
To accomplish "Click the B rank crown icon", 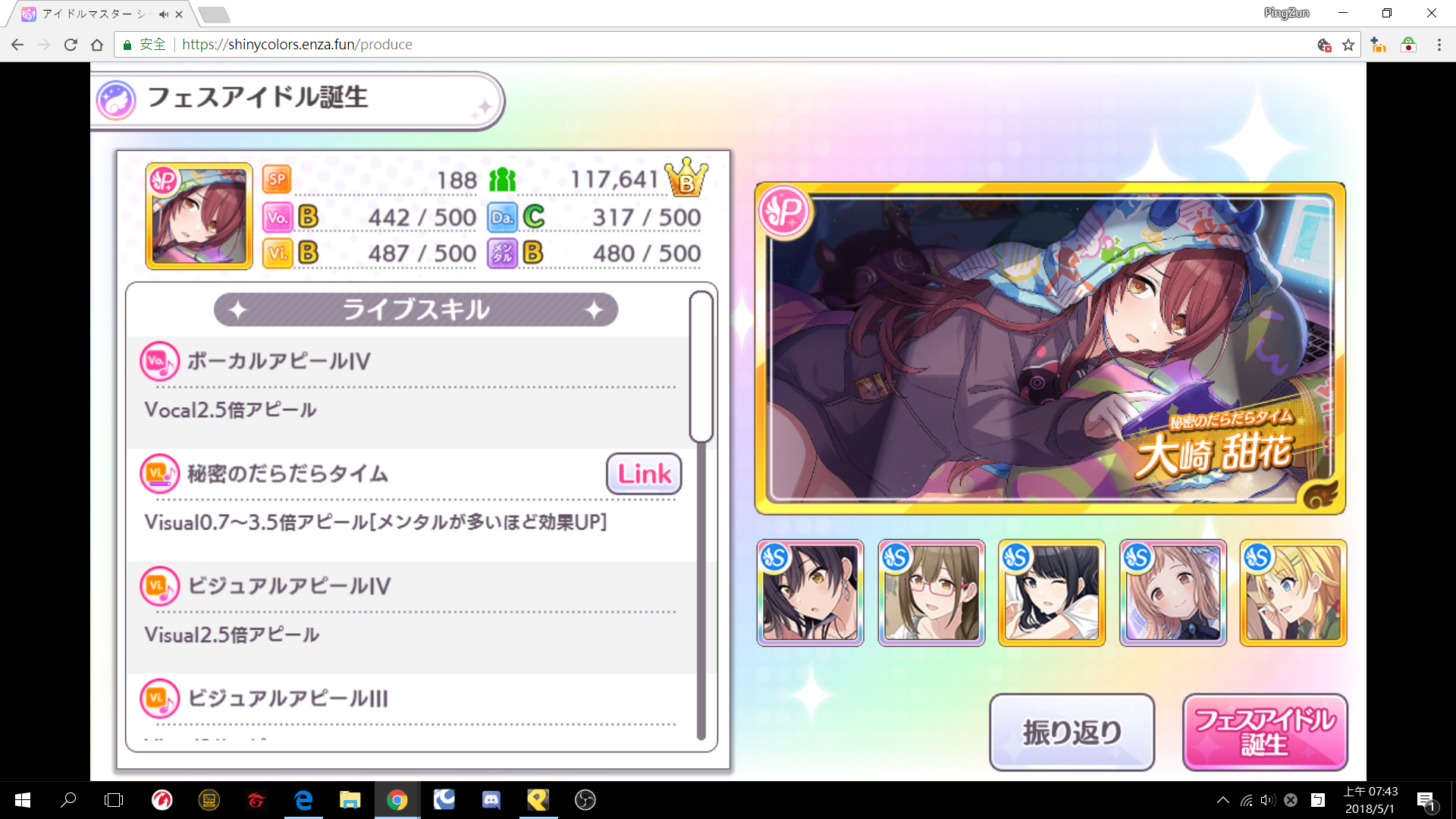I will 686,178.
